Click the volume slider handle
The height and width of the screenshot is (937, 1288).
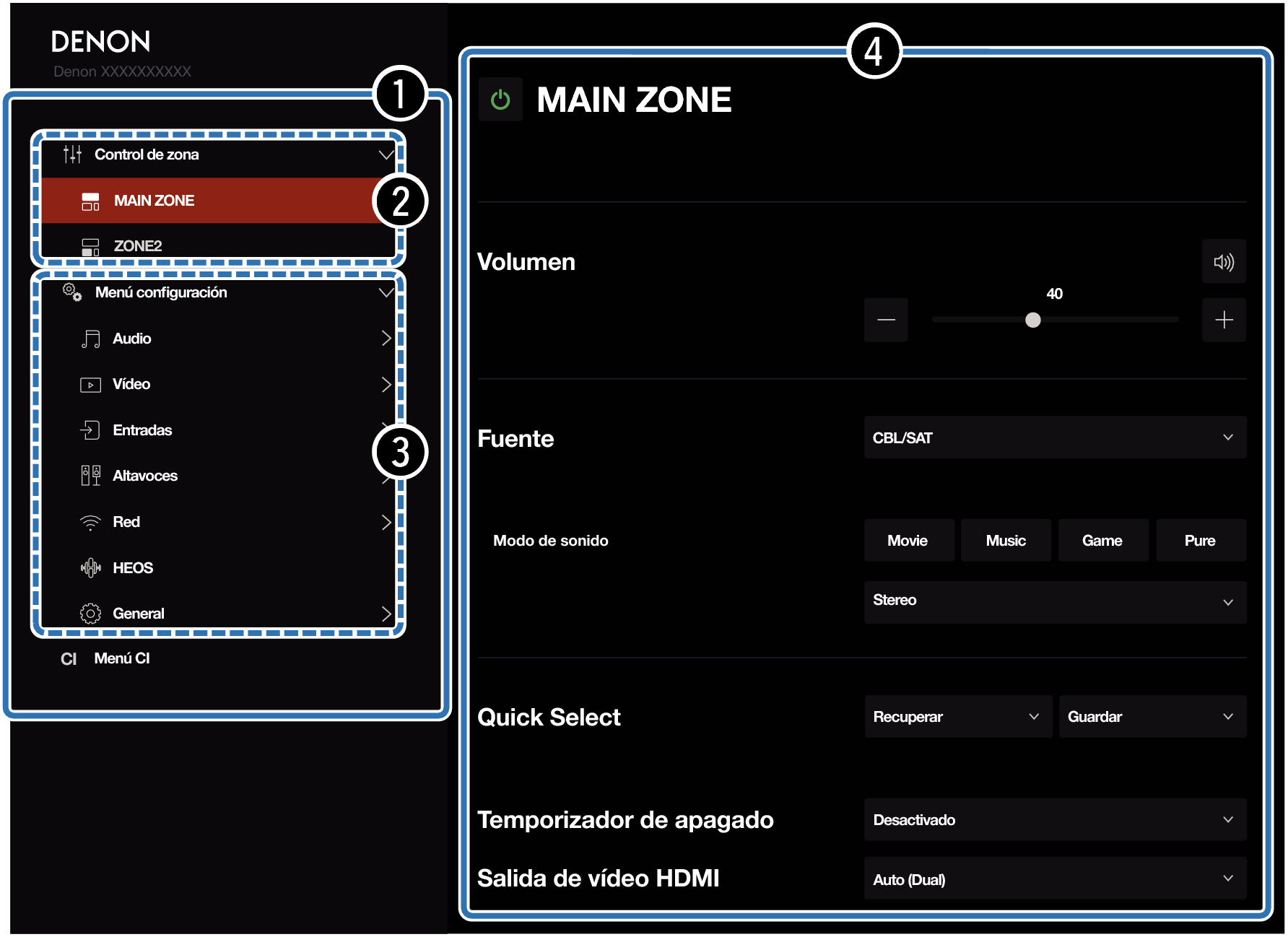tap(1033, 320)
